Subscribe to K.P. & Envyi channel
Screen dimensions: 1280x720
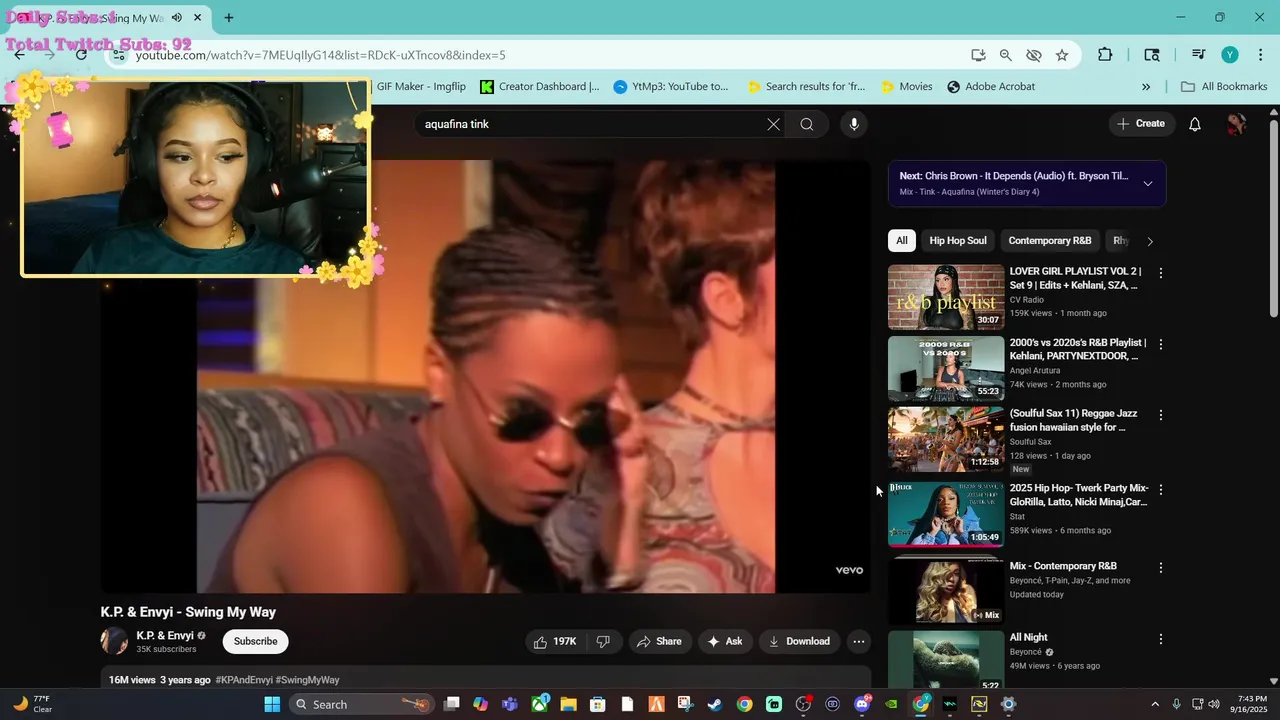256,641
